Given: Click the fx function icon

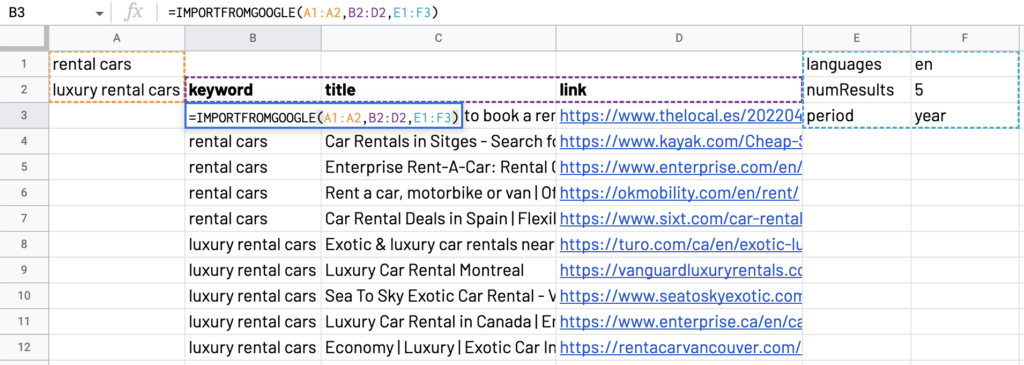Looking at the screenshot, I should click(x=134, y=12).
